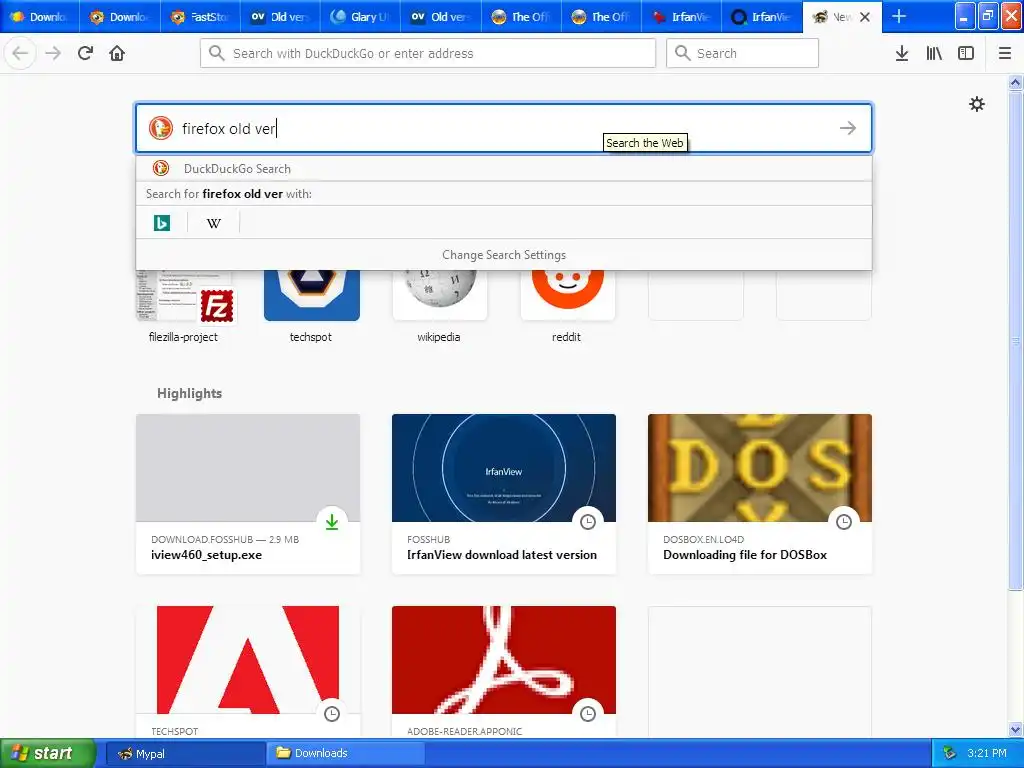1024x768 pixels.
Task: Open IrfanView download latest version highlight
Action: [504, 494]
